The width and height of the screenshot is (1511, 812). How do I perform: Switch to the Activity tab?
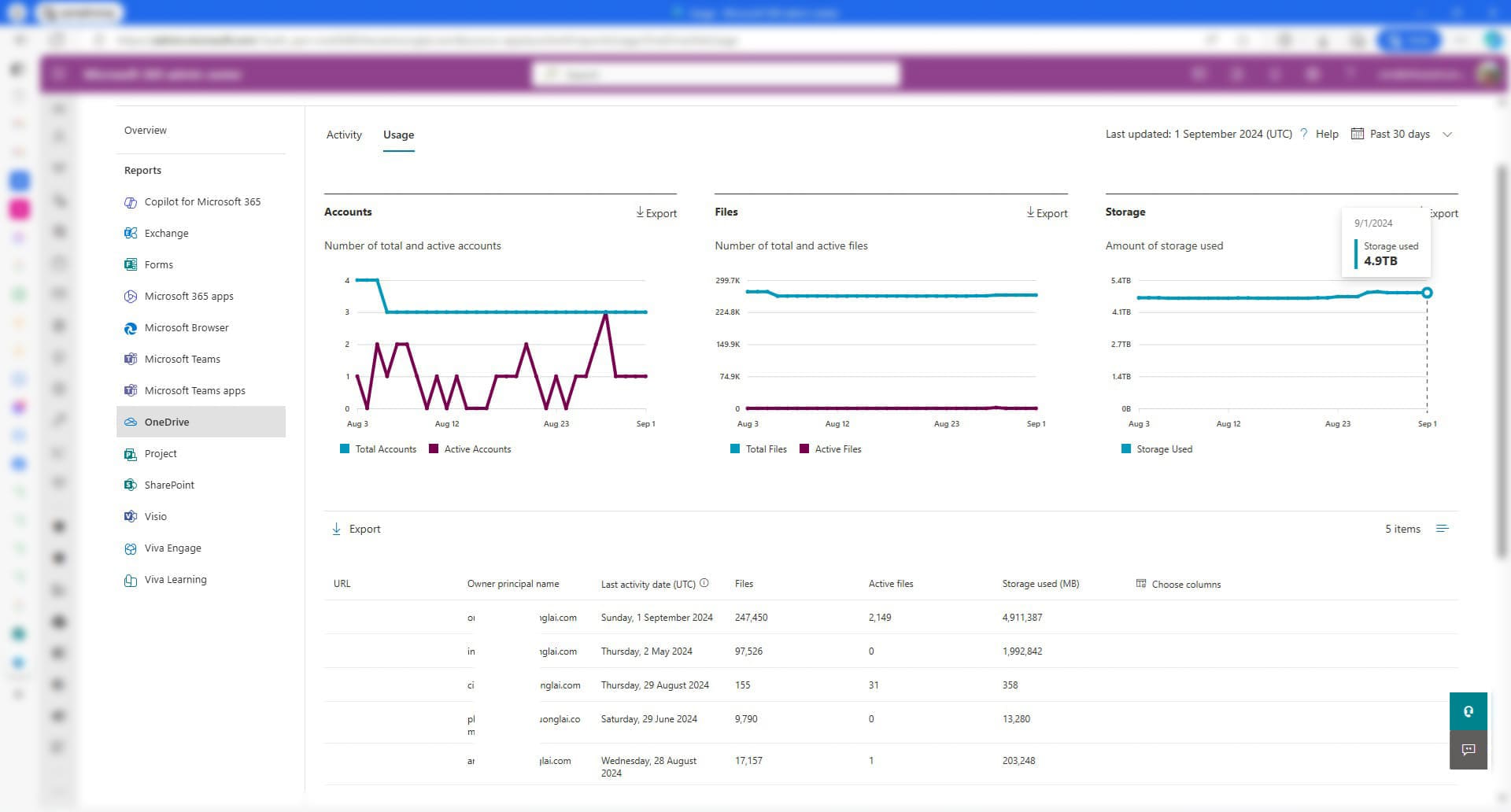pos(344,135)
